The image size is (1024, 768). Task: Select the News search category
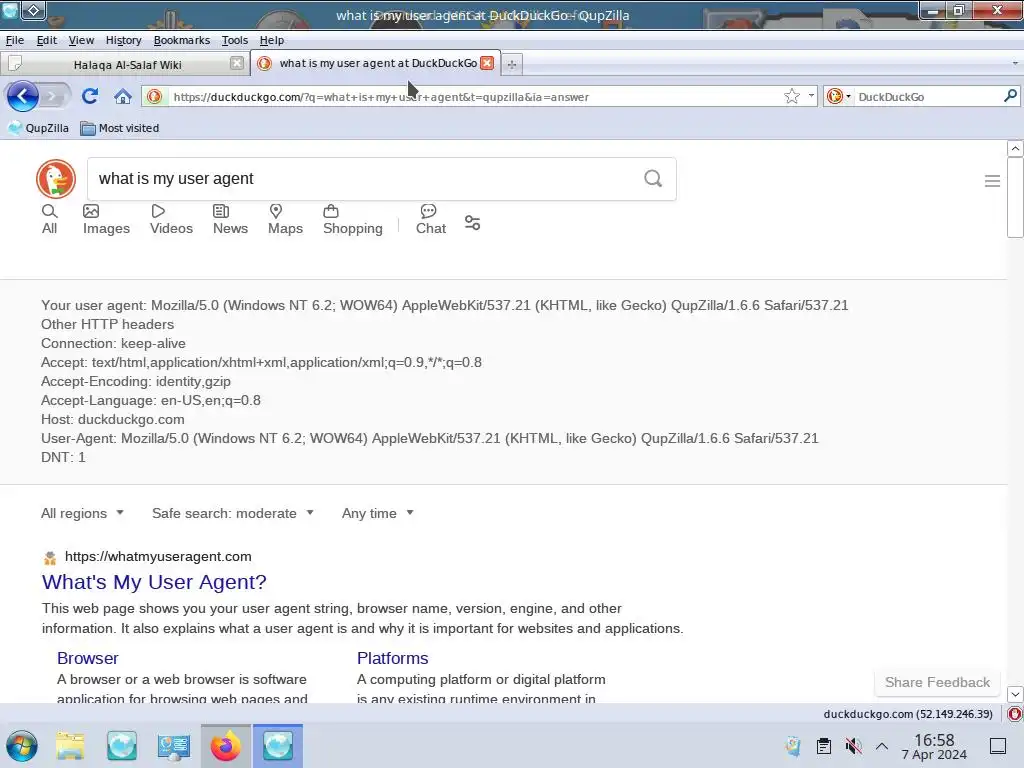230,219
